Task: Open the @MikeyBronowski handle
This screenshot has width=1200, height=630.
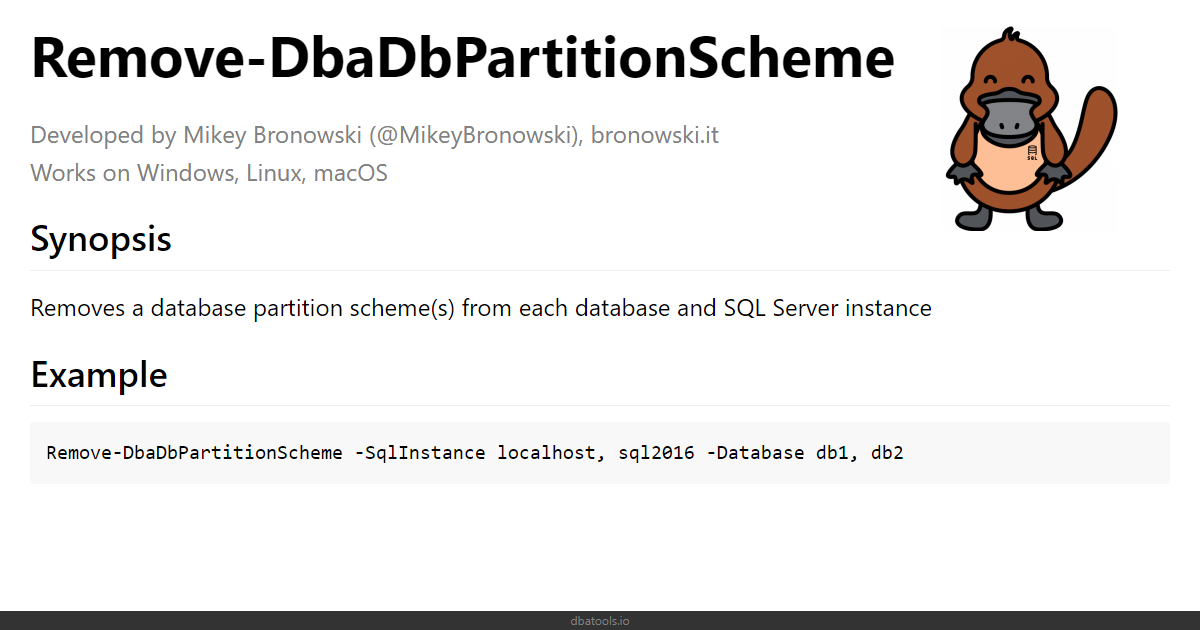Action: [x=463, y=135]
